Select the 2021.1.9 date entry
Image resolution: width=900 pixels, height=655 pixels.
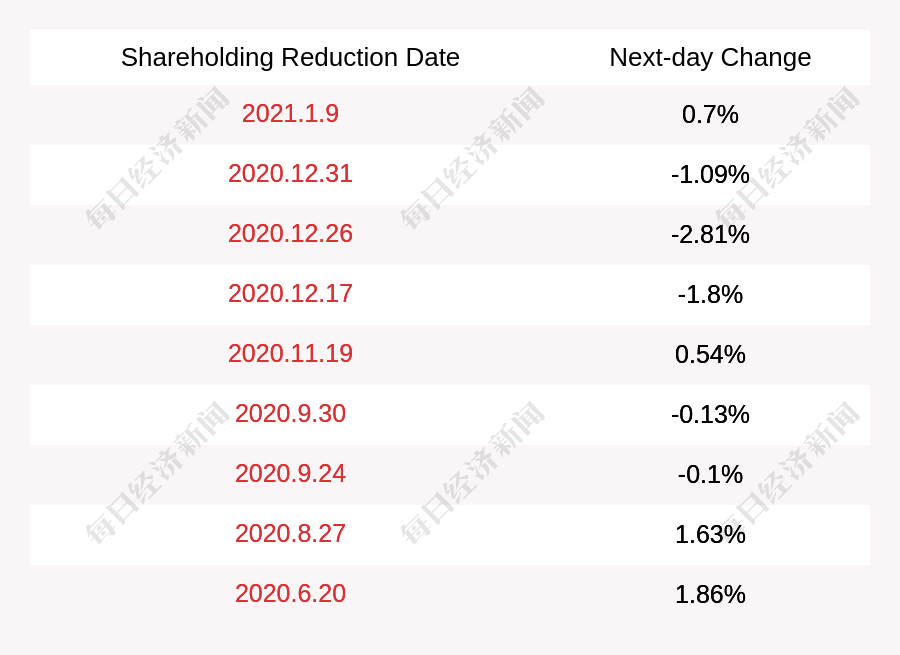click(290, 114)
